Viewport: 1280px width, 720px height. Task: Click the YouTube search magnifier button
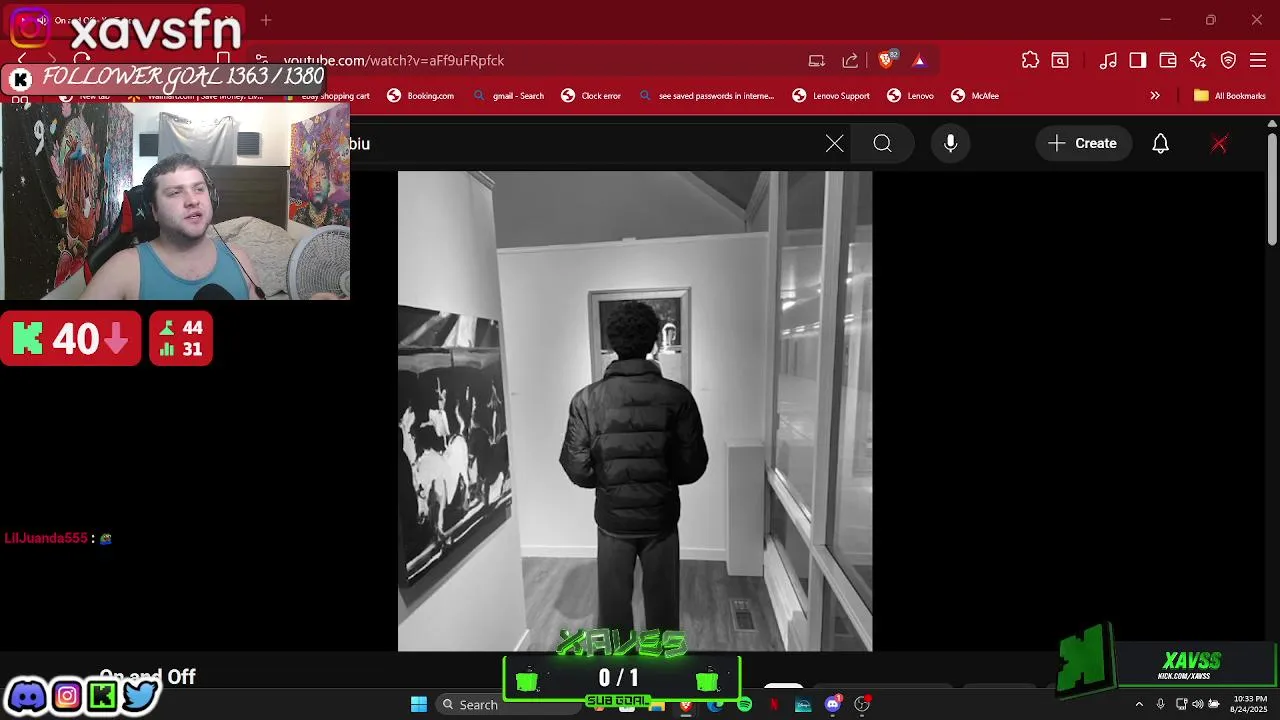coord(882,144)
